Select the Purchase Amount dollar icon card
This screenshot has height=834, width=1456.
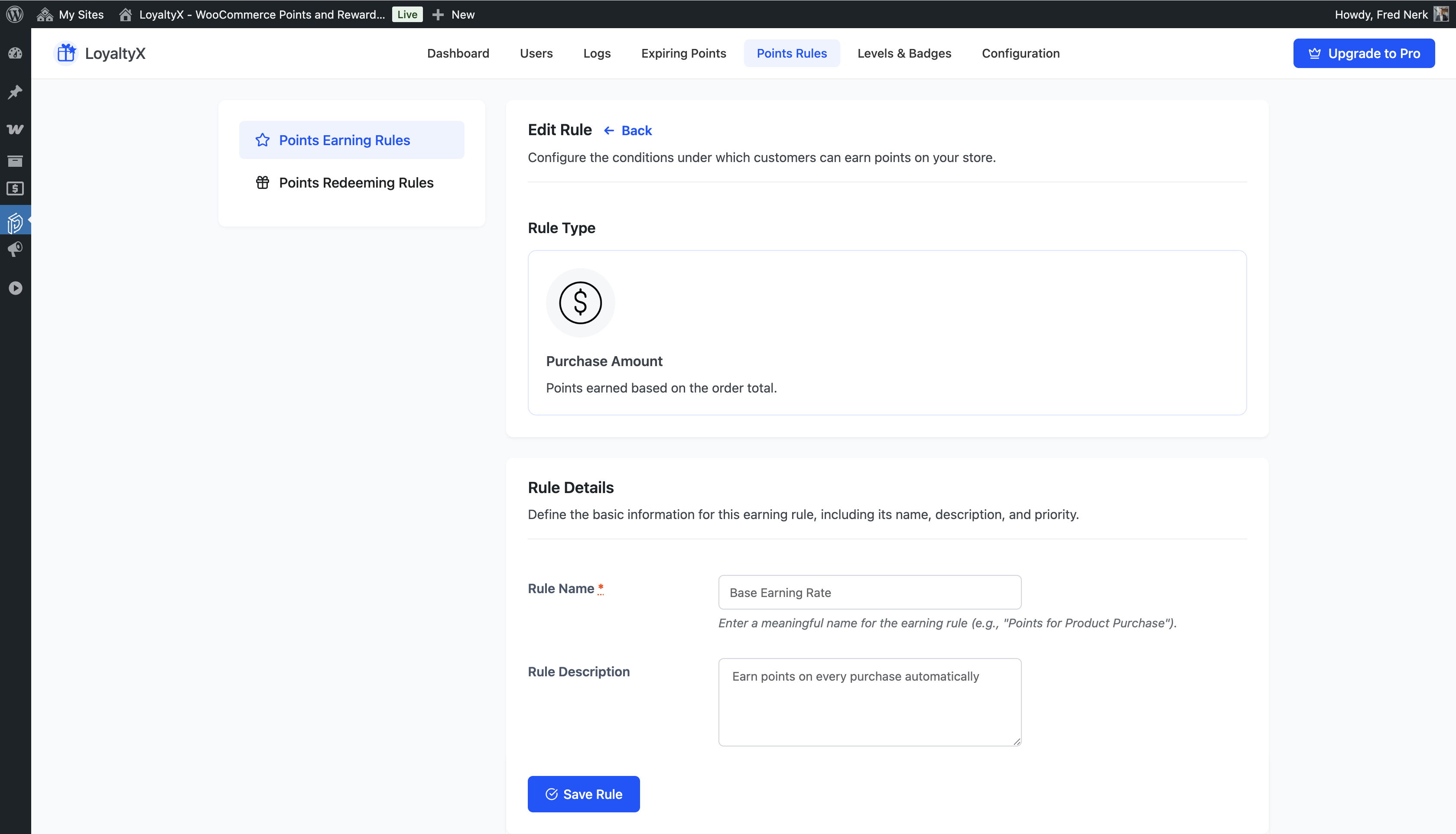pyautogui.click(x=580, y=302)
